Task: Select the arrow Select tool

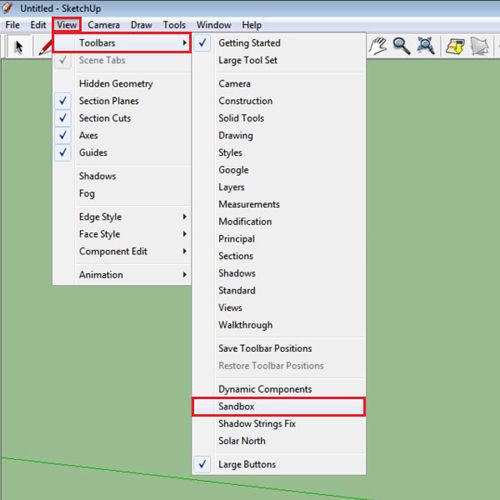Action: click(x=19, y=46)
